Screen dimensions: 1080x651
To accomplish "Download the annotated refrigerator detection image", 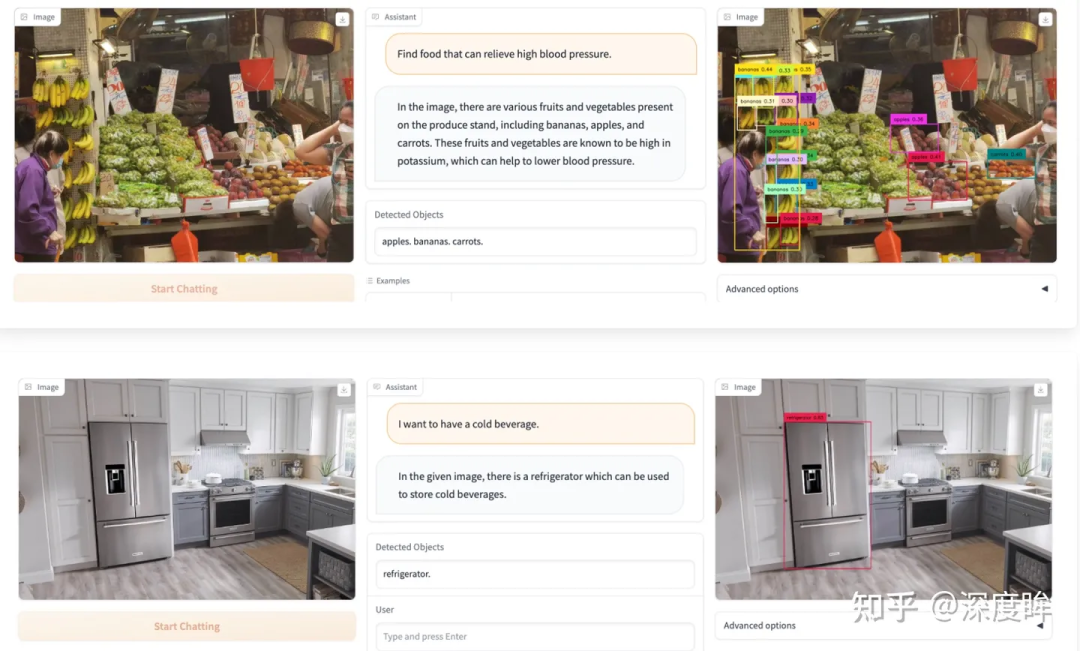I will click(x=1041, y=390).
